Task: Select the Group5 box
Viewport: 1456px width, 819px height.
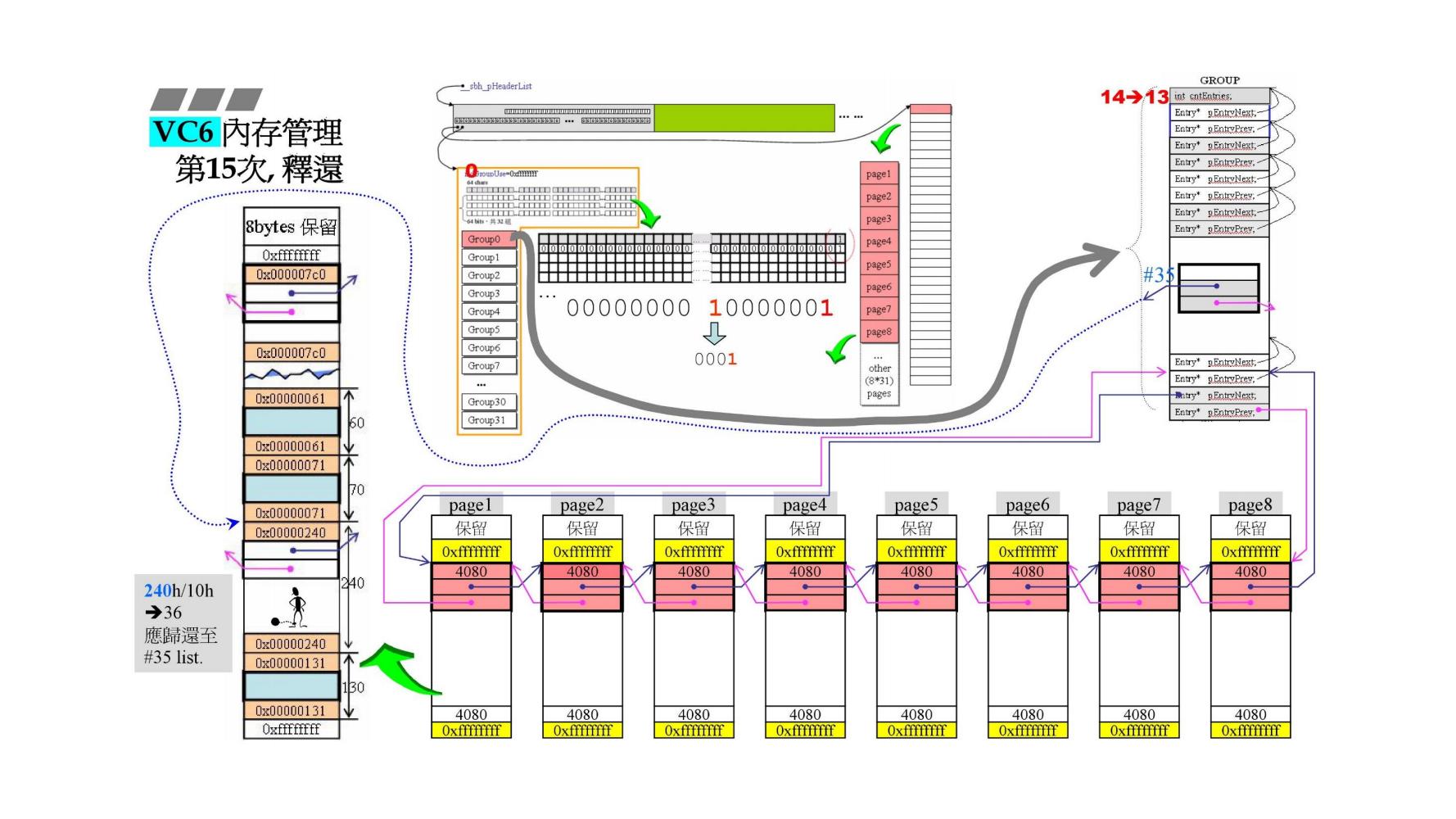Action: point(488,329)
